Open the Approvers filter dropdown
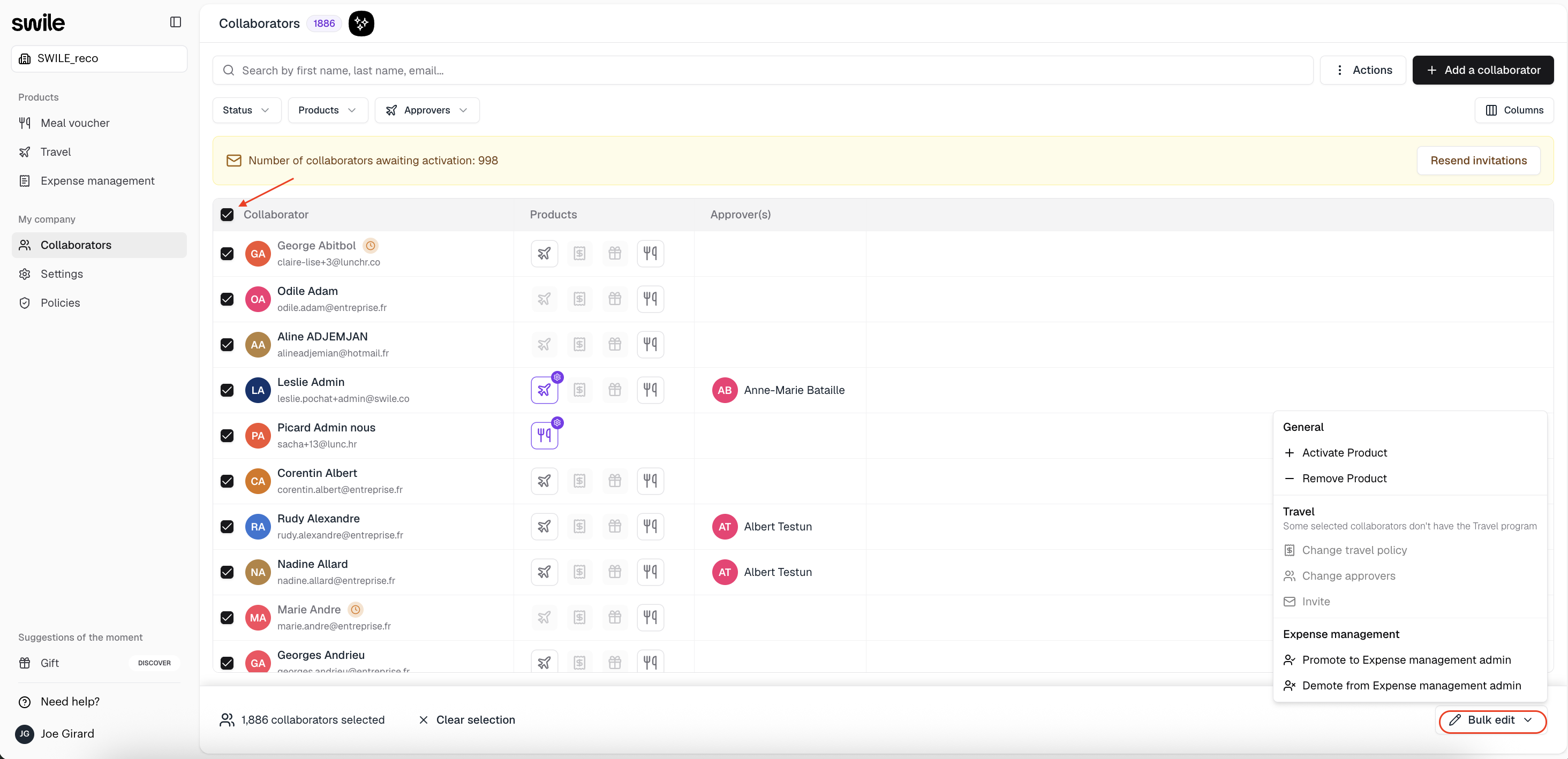The image size is (1568, 759). click(x=427, y=110)
